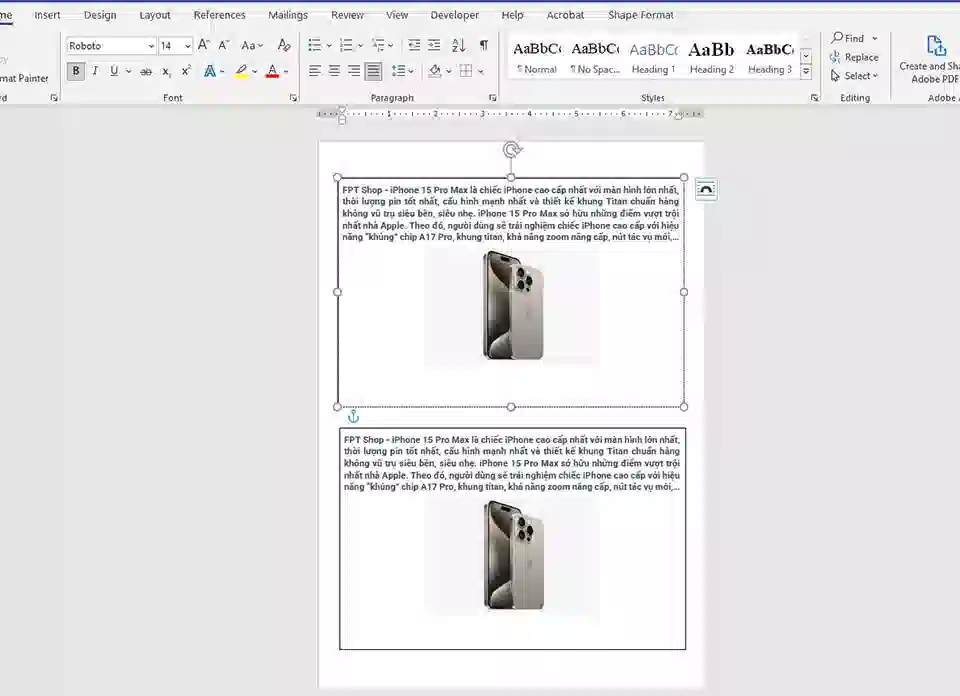The height and width of the screenshot is (696, 960).
Task: Open the Insert tab
Action: point(47,15)
